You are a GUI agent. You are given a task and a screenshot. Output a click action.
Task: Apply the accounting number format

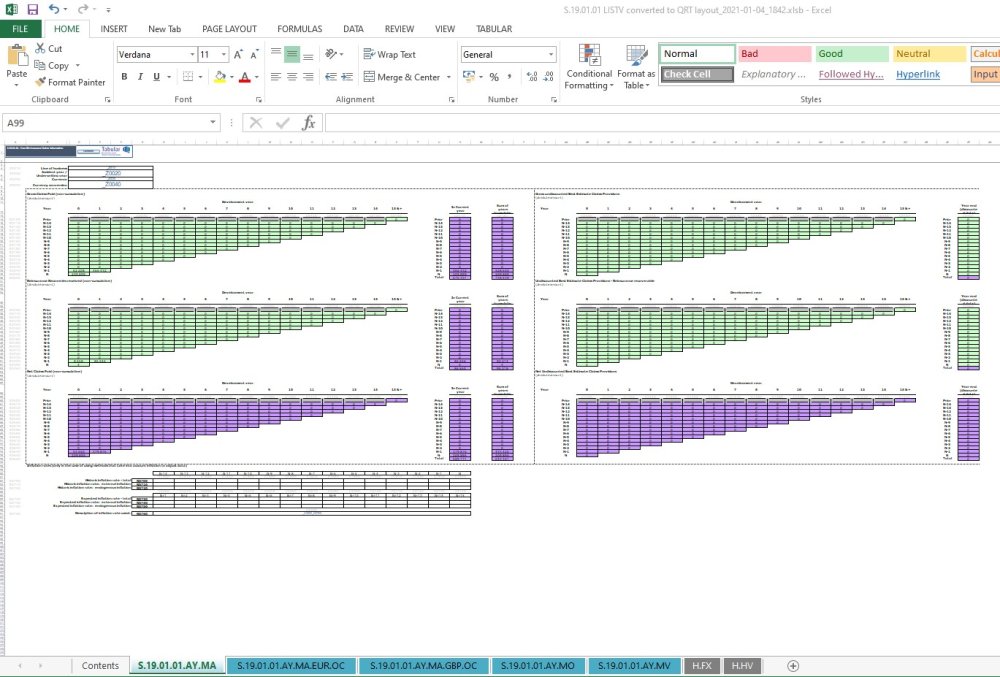click(469, 76)
